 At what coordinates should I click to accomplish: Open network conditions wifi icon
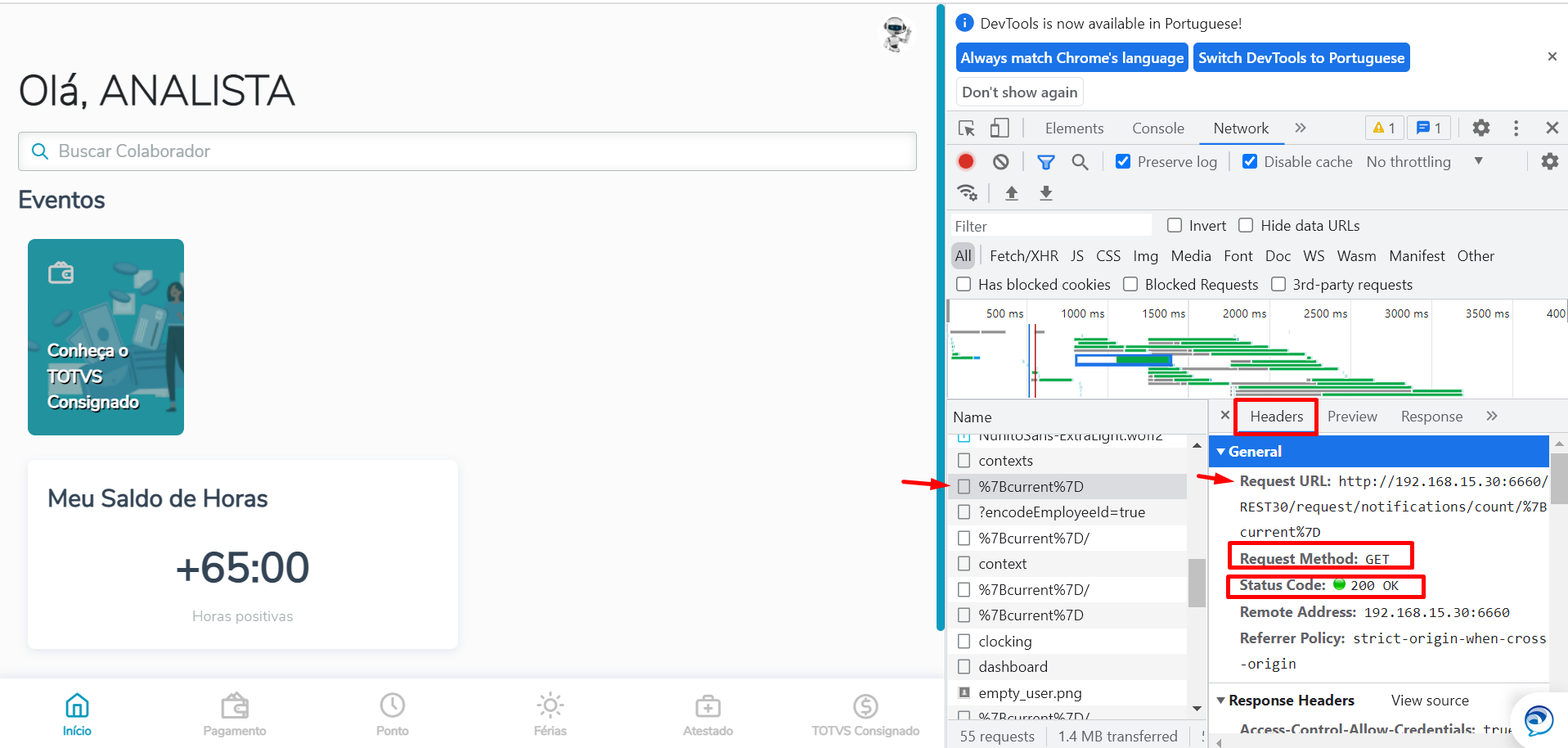coord(968,193)
